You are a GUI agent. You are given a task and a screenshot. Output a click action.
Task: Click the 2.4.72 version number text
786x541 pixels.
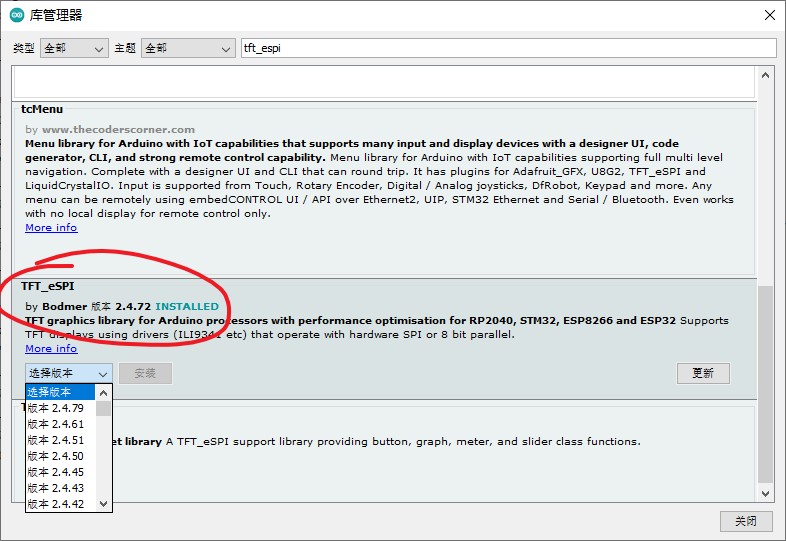[x=133, y=306]
